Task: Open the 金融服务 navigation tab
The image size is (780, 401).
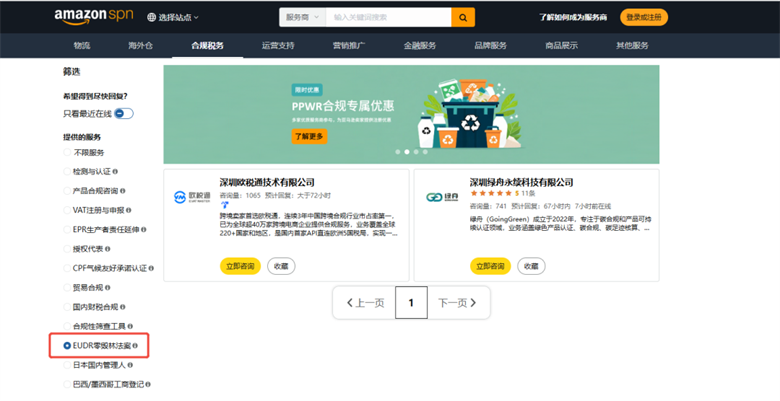Action: click(x=420, y=45)
